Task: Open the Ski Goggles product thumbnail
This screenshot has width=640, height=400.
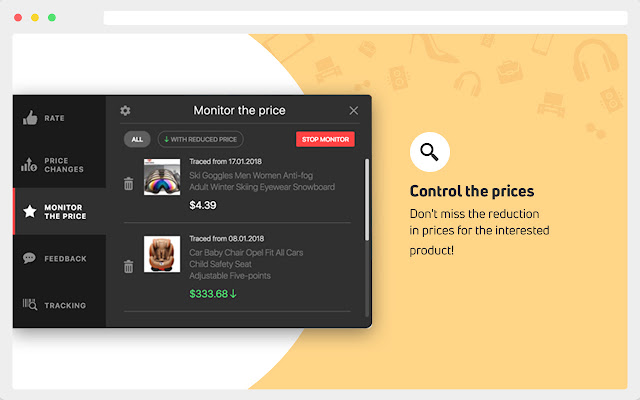Action: click(162, 177)
